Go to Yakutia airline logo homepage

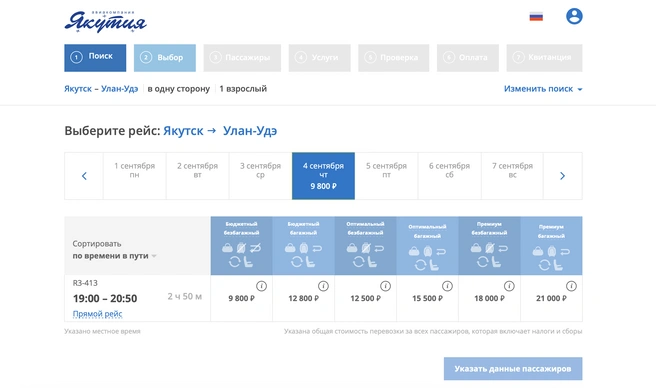pyautogui.click(x=105, y=21)
